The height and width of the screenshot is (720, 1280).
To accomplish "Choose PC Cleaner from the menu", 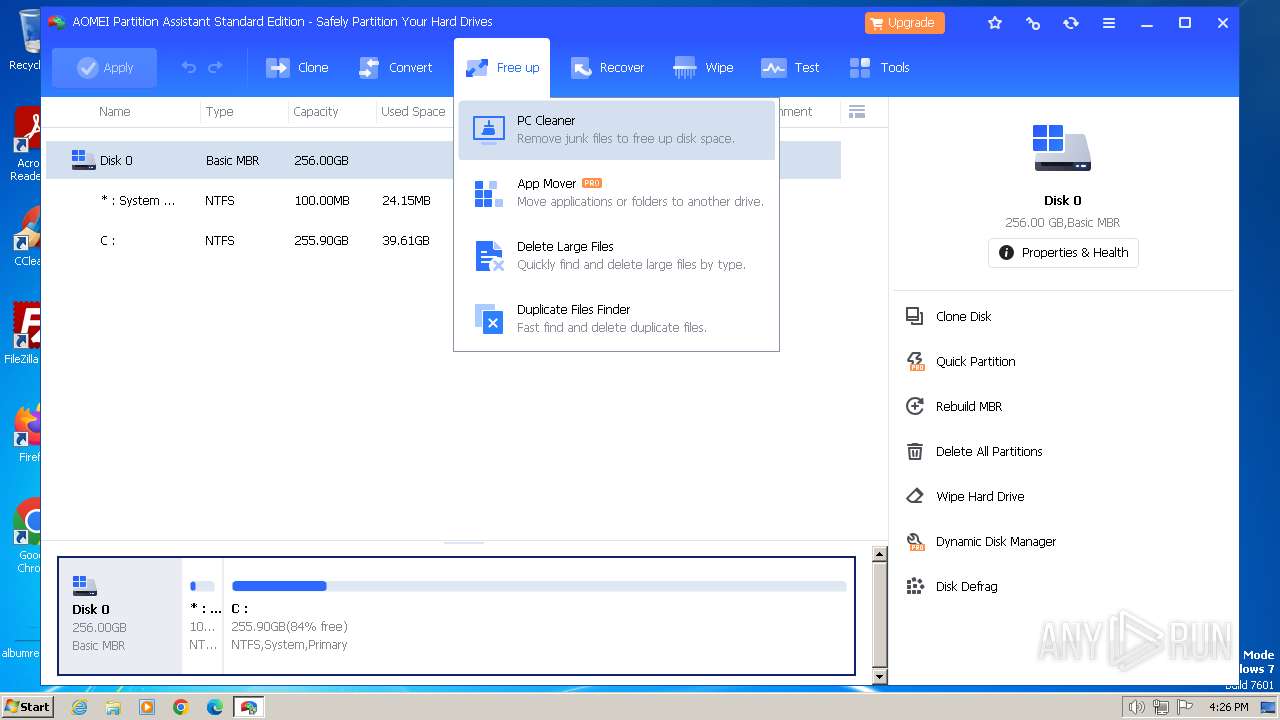I will click(616, 129).
